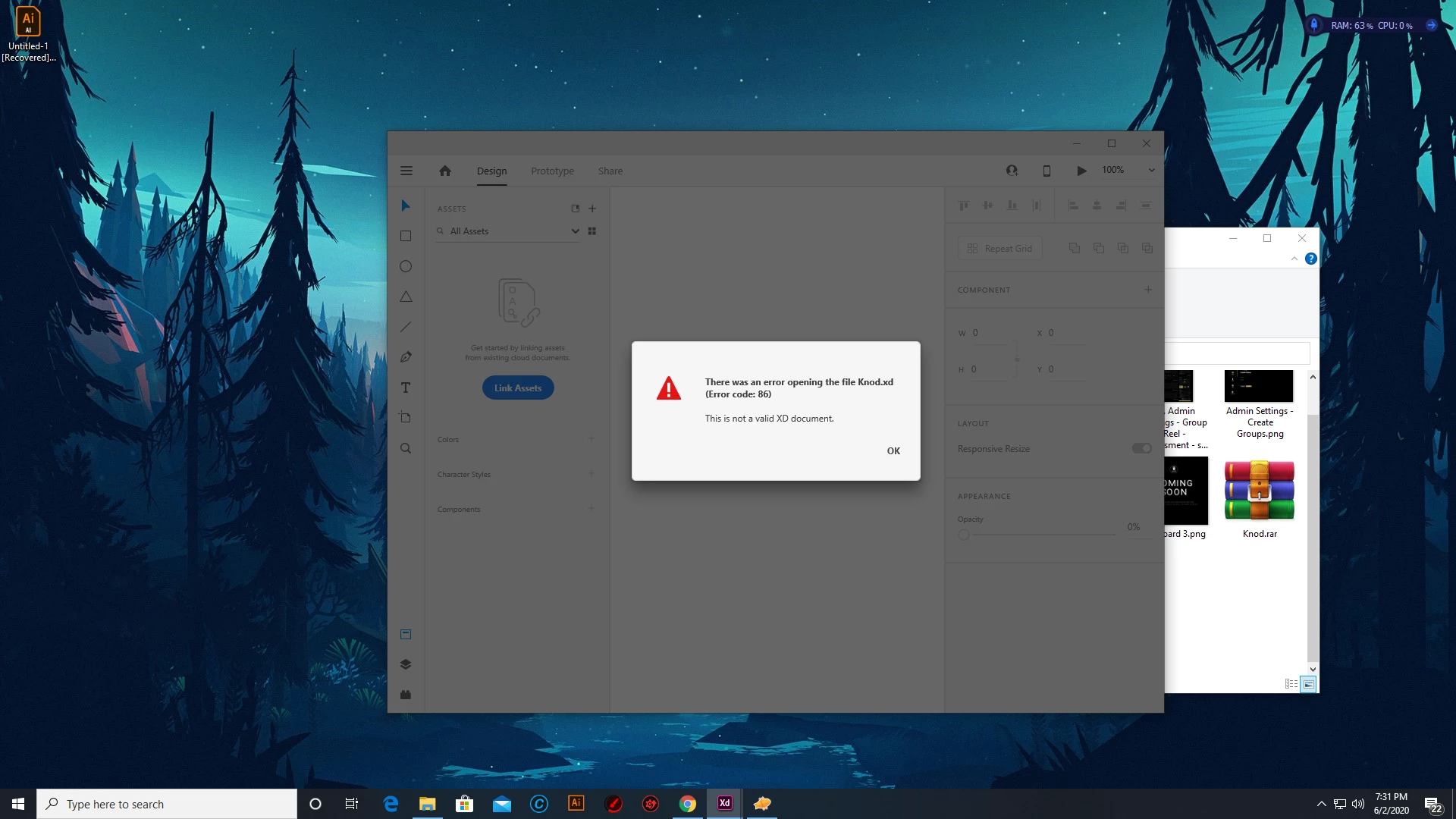Image resolution: width=1456 pixels, height=819 pixels.
Task: Adjust the Opacity slider handle
Action: (964, 535)
